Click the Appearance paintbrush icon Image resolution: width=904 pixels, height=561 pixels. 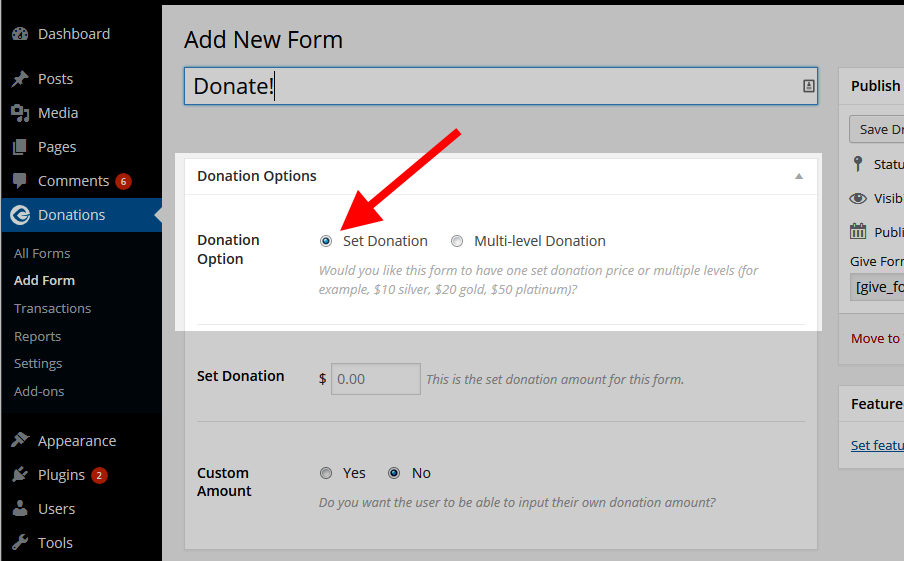20,441
